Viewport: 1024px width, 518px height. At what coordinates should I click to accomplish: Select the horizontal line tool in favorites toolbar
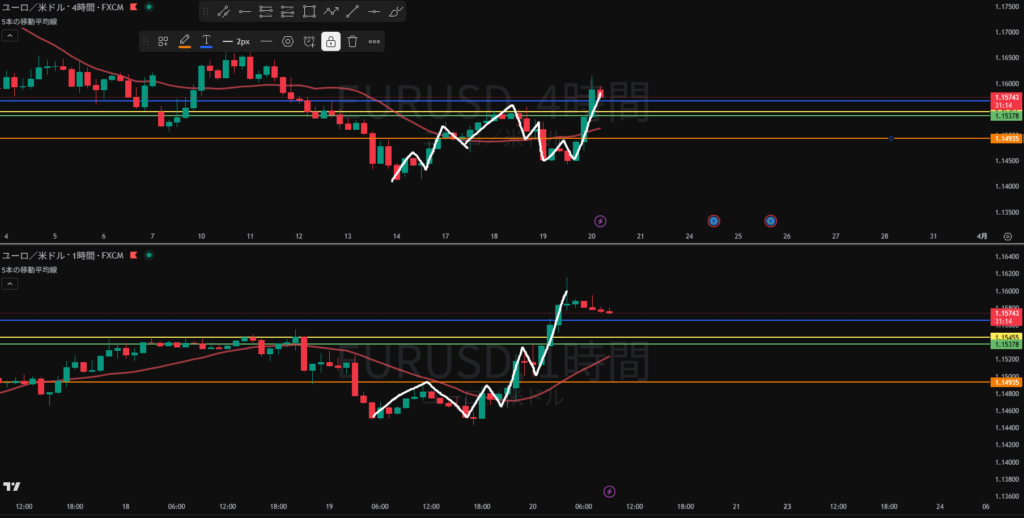click(x=375, y=12)
